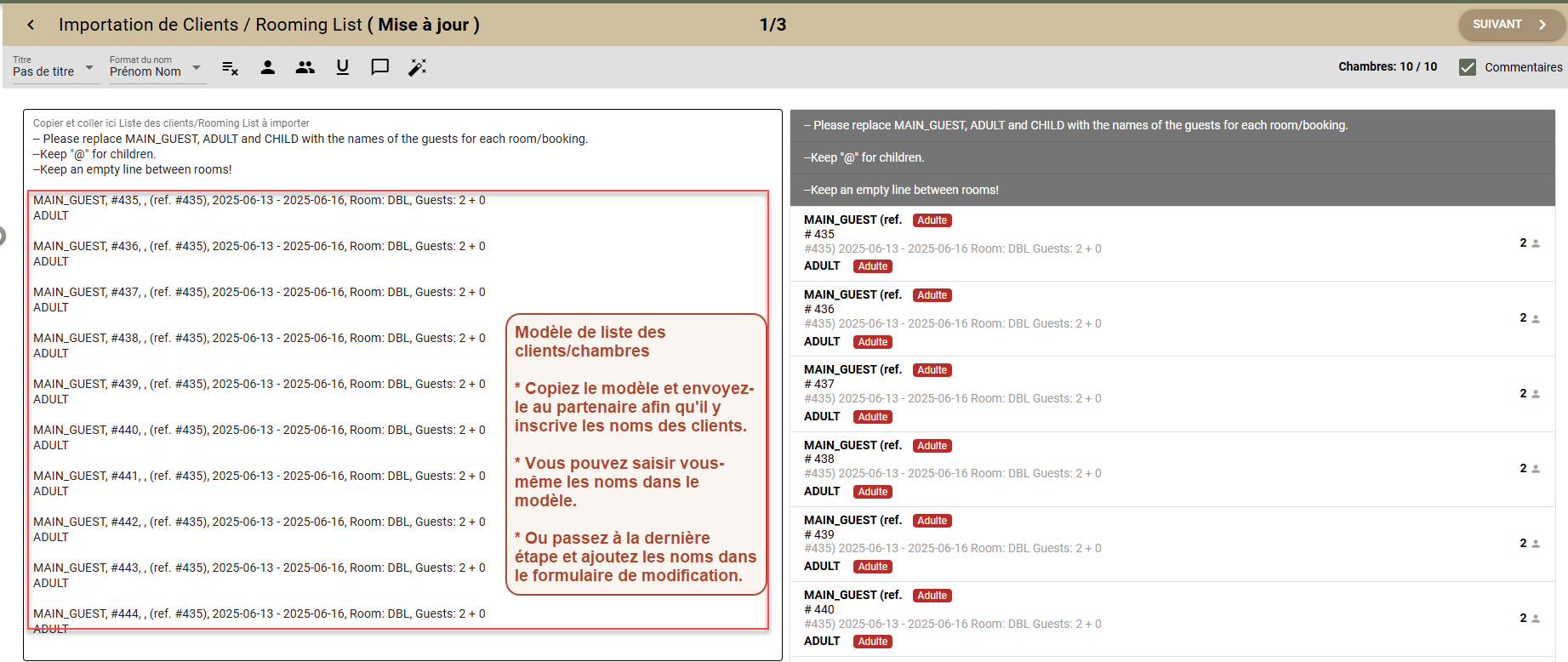
Task: Click the SUIVANT button
Action: (1511, 25)
